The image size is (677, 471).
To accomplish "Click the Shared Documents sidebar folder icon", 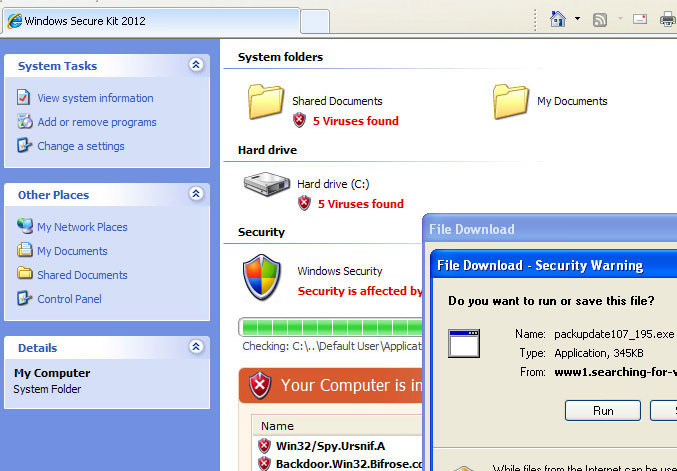I will pos(25,273).
